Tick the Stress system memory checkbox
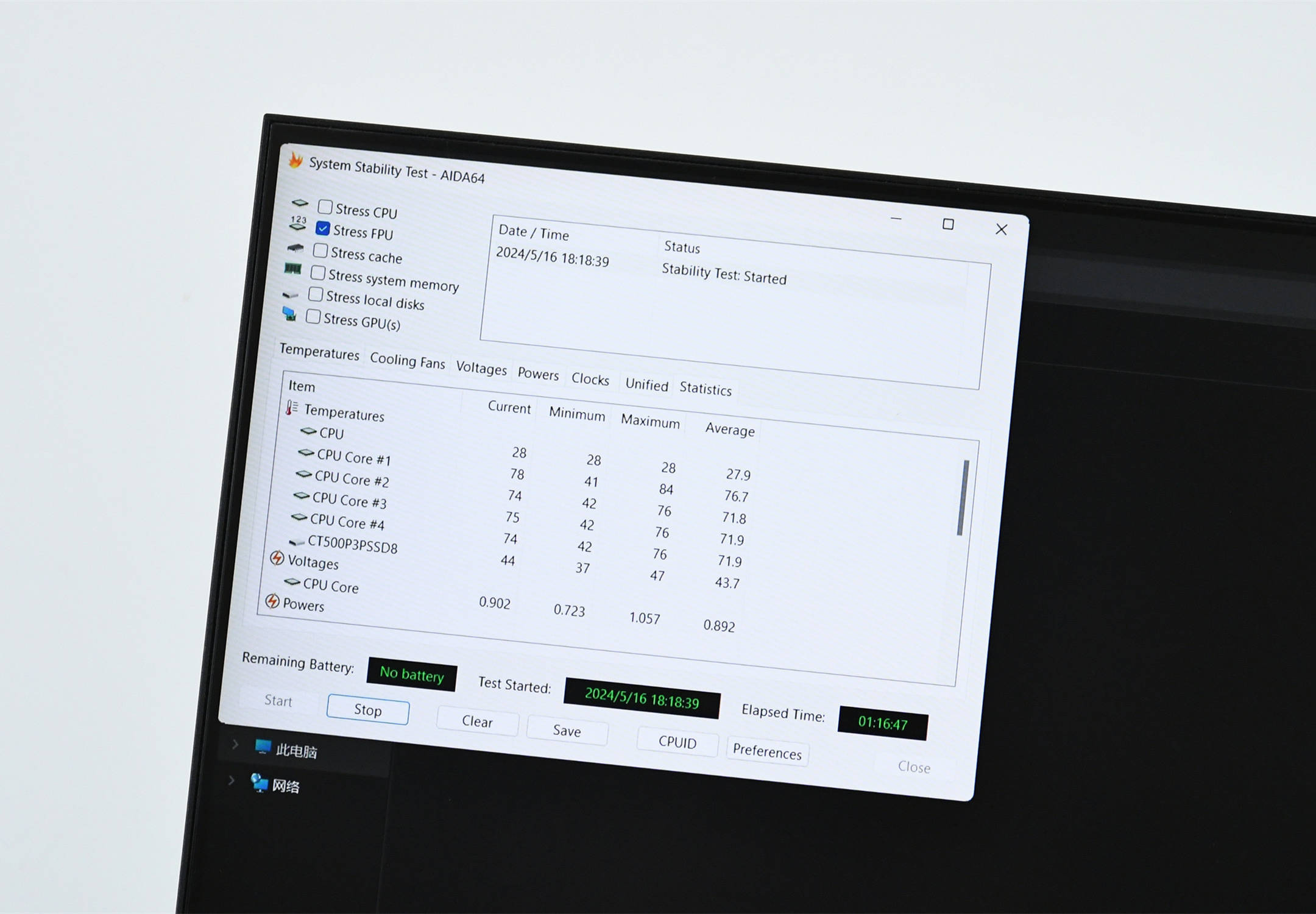 click(x=318, y=272)
